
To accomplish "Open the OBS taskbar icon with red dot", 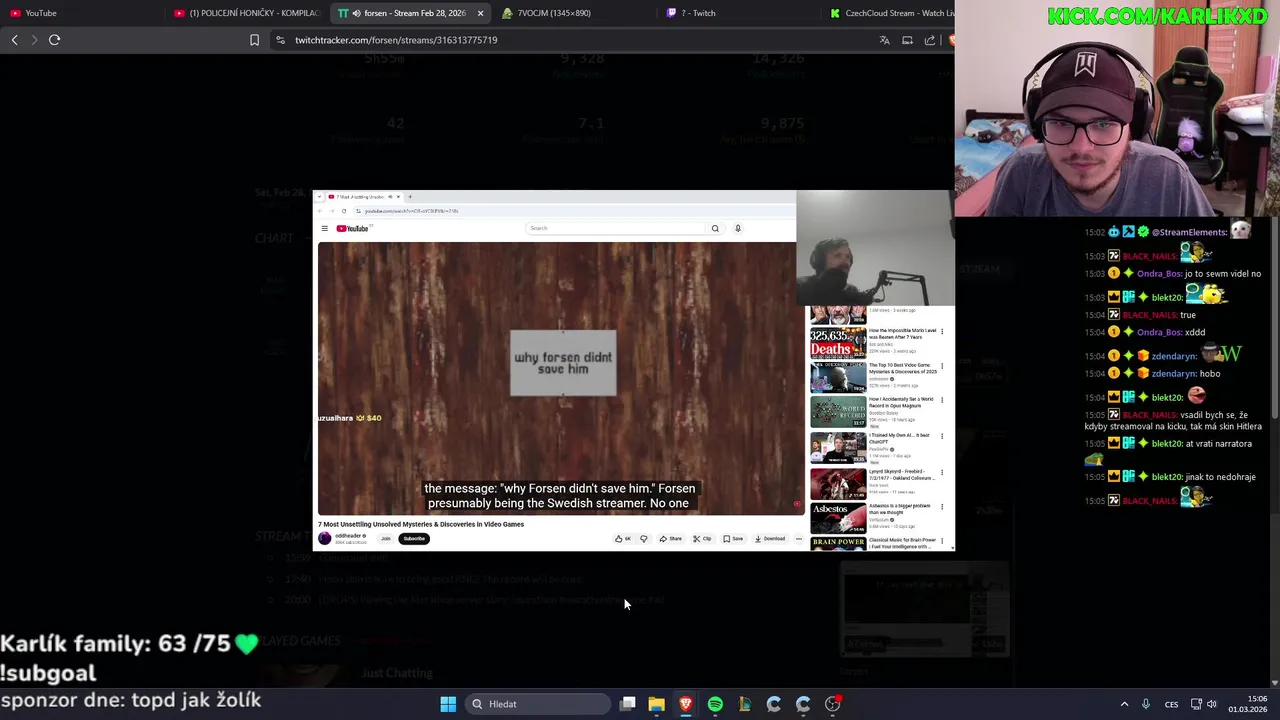I will pos(832,704).
